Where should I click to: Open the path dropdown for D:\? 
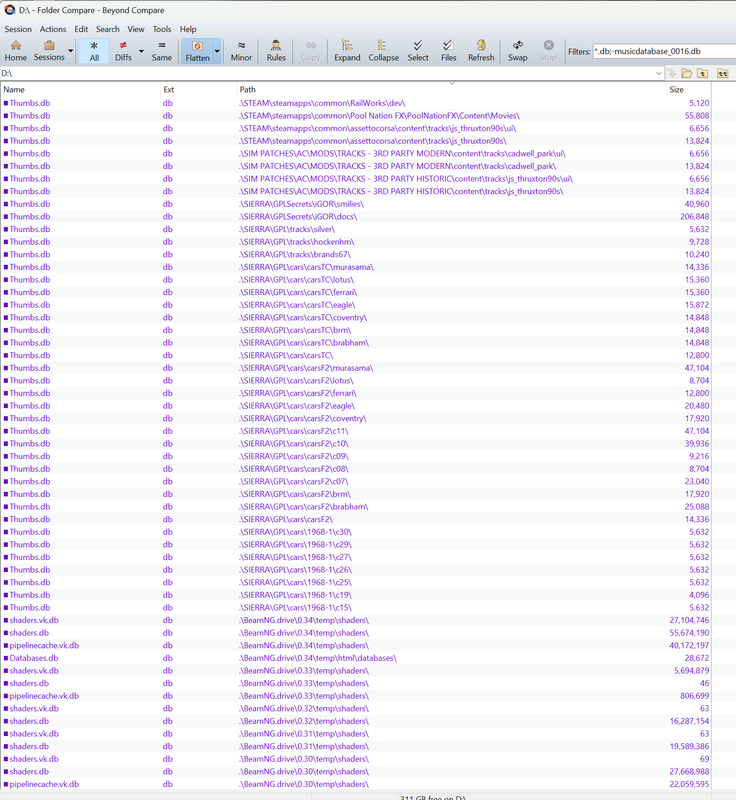(658, 73)
